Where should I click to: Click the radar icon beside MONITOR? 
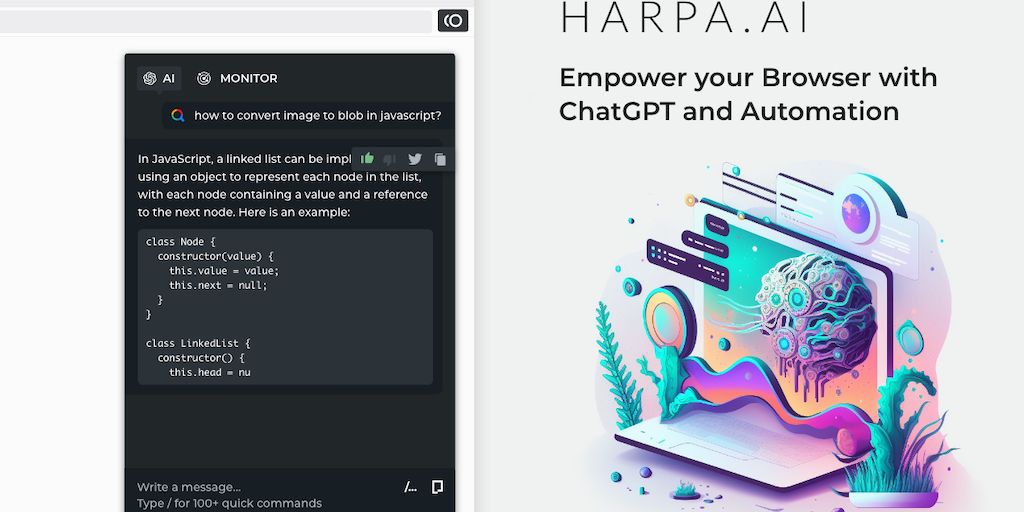[204, 78]
